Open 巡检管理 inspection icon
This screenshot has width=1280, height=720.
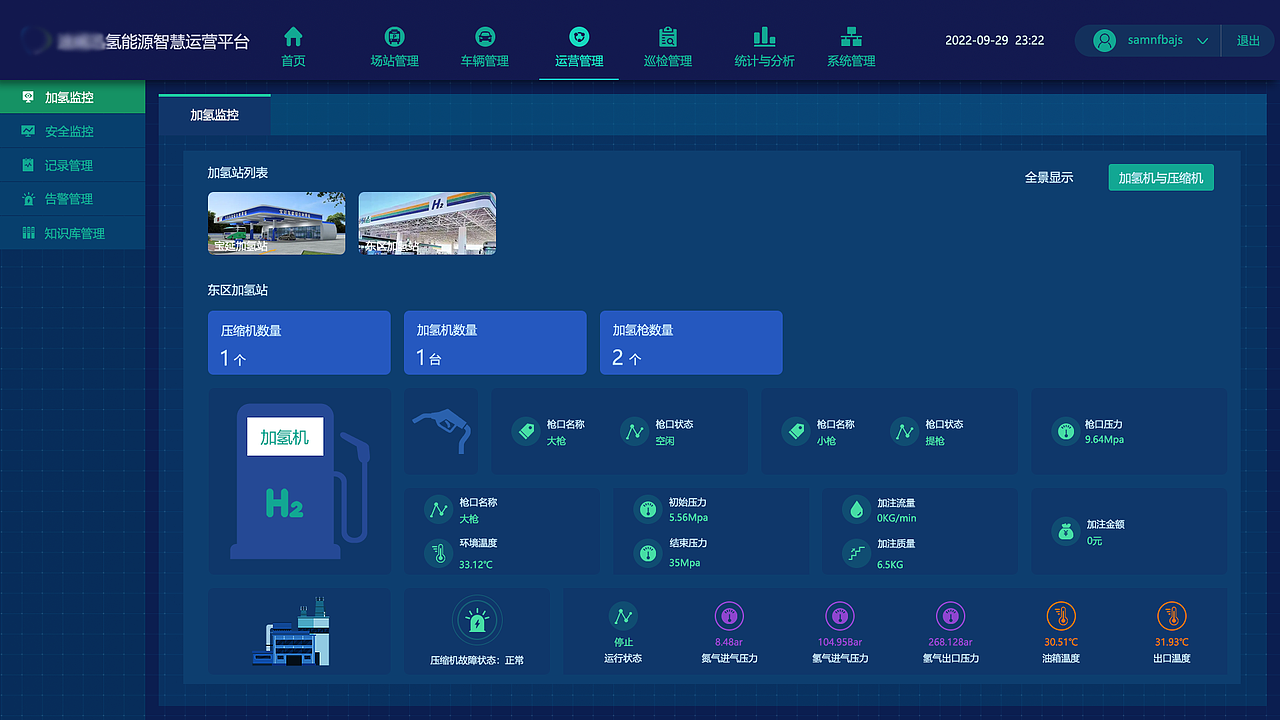[668, 37]
